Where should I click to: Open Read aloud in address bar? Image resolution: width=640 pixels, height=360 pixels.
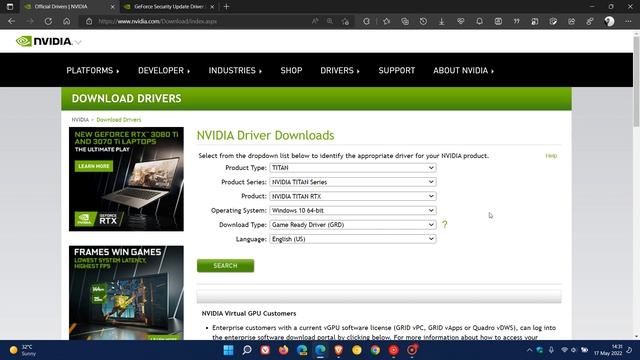pyautogui.click(x=315, y=21)
